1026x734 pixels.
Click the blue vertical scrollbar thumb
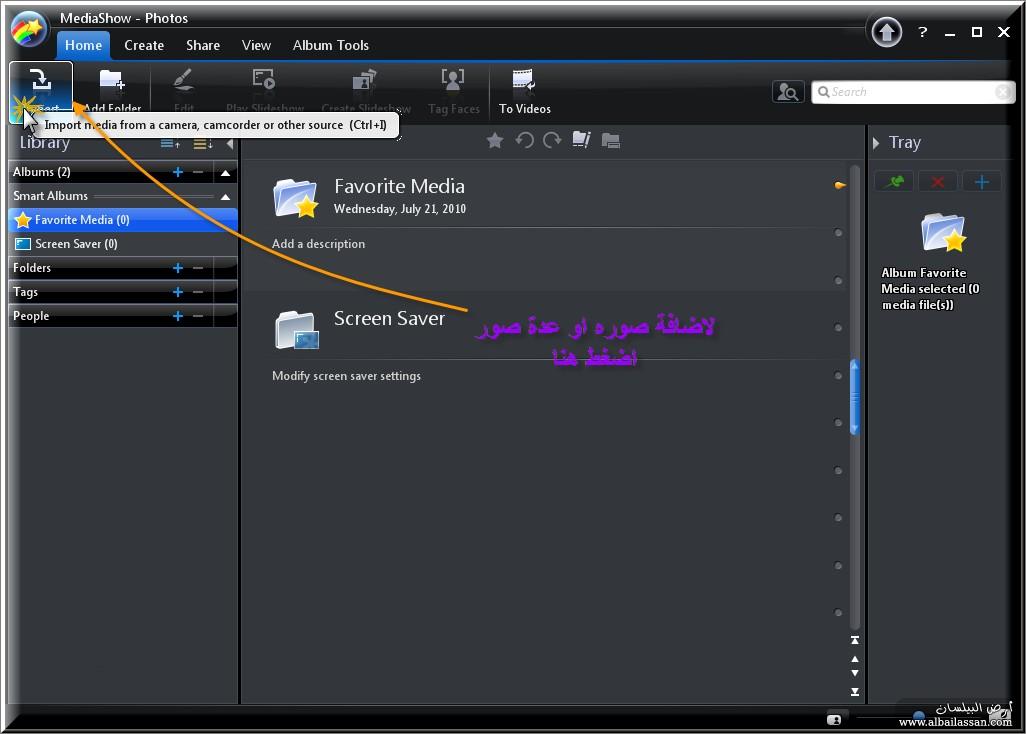point(854,397)
